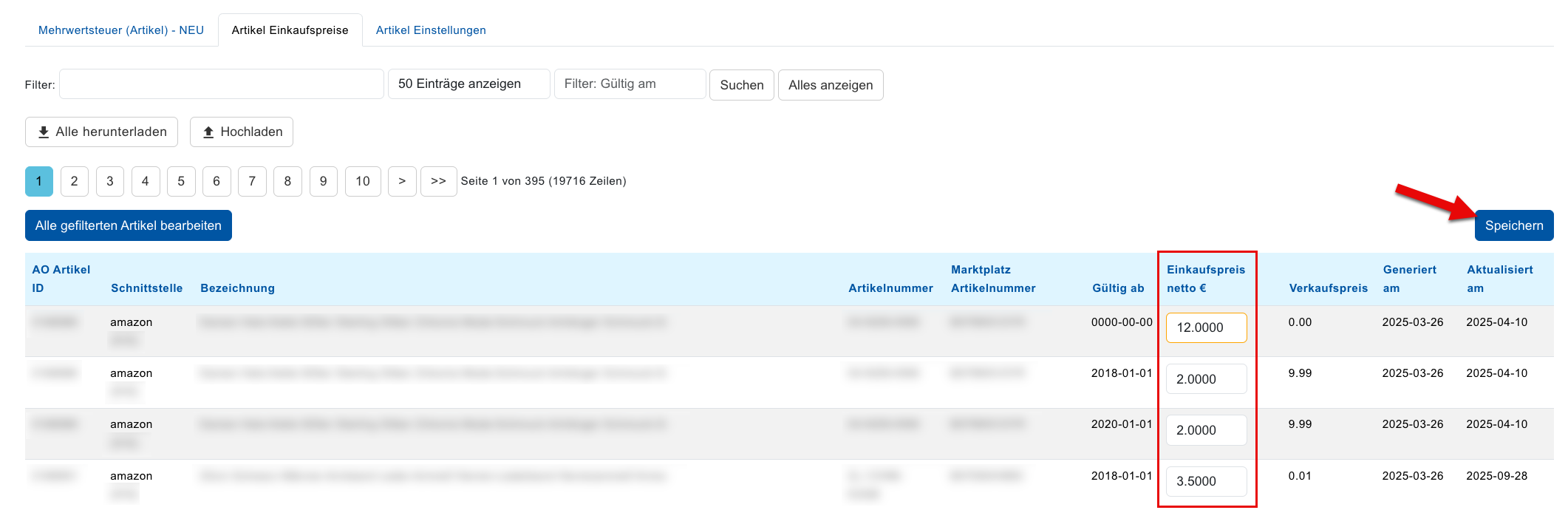The height and width of the screenshot is (510, 1568).
Task: Sort by AO Artikel ID column
Action: click(x=61, y=279)
